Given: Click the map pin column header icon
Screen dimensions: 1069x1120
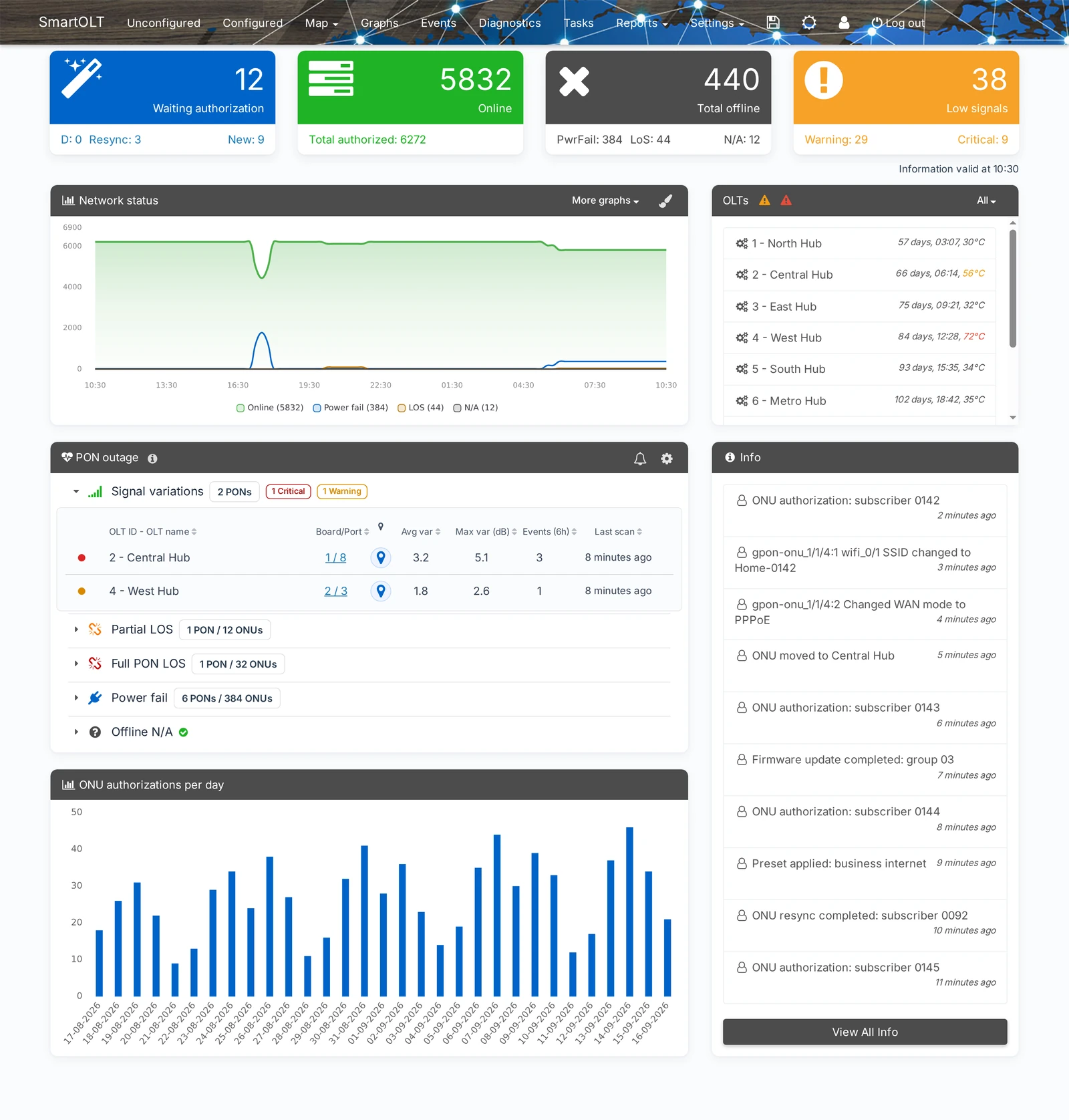Looking at the screenshot, I should pyautogui.click(x=381, y=527).
